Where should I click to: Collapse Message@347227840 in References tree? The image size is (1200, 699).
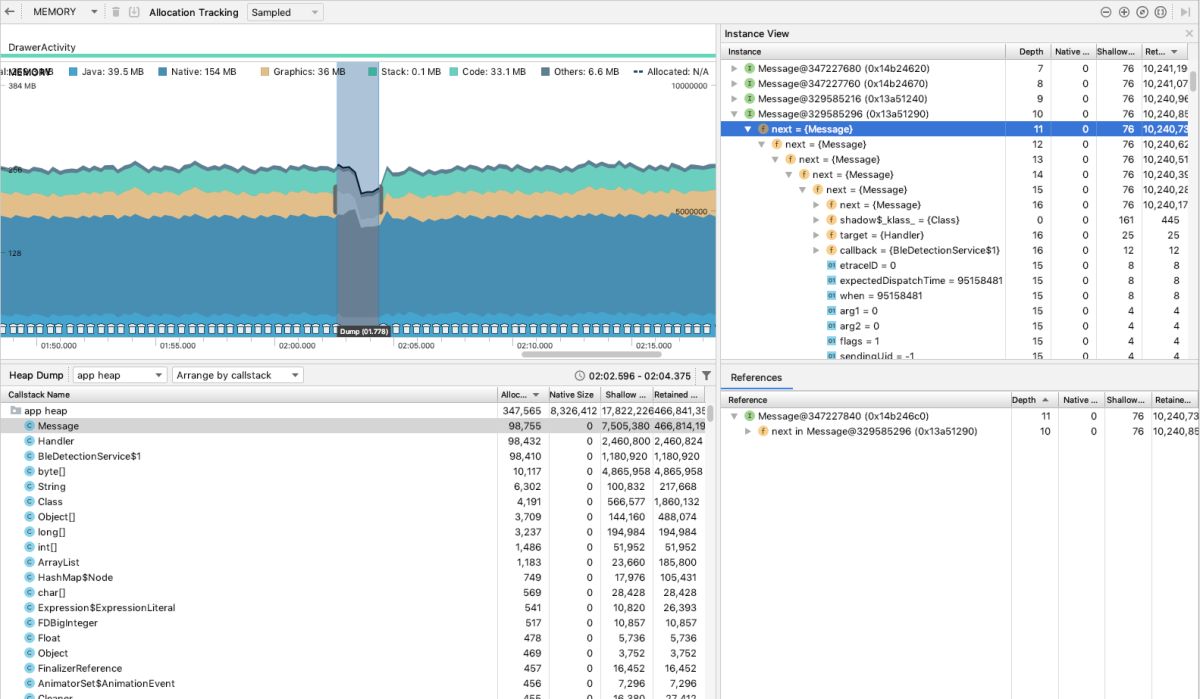click(x=735, y=416)
